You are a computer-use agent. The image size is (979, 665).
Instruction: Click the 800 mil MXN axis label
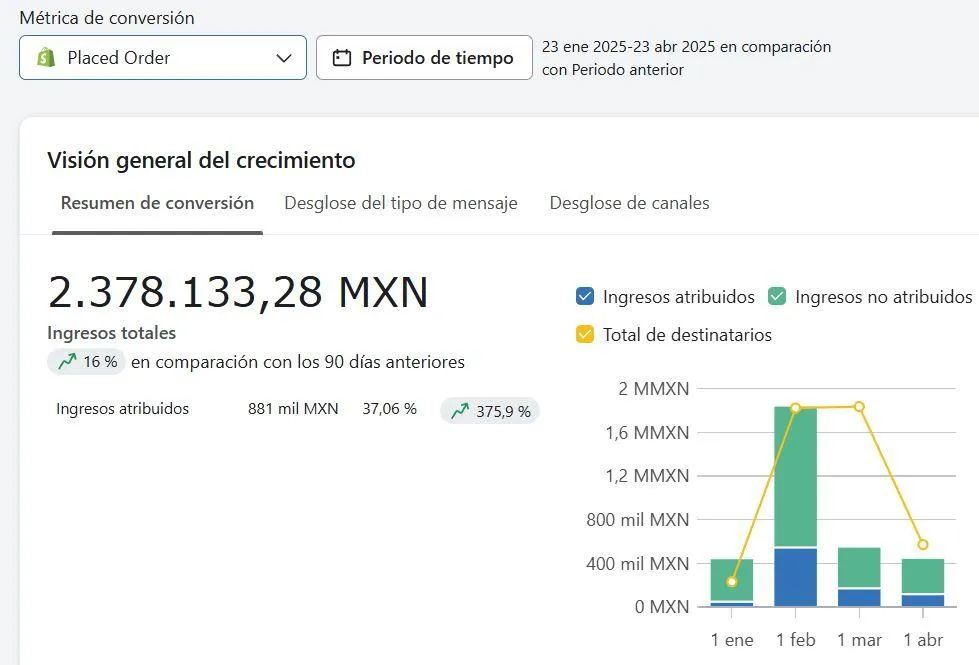(637, 520)
